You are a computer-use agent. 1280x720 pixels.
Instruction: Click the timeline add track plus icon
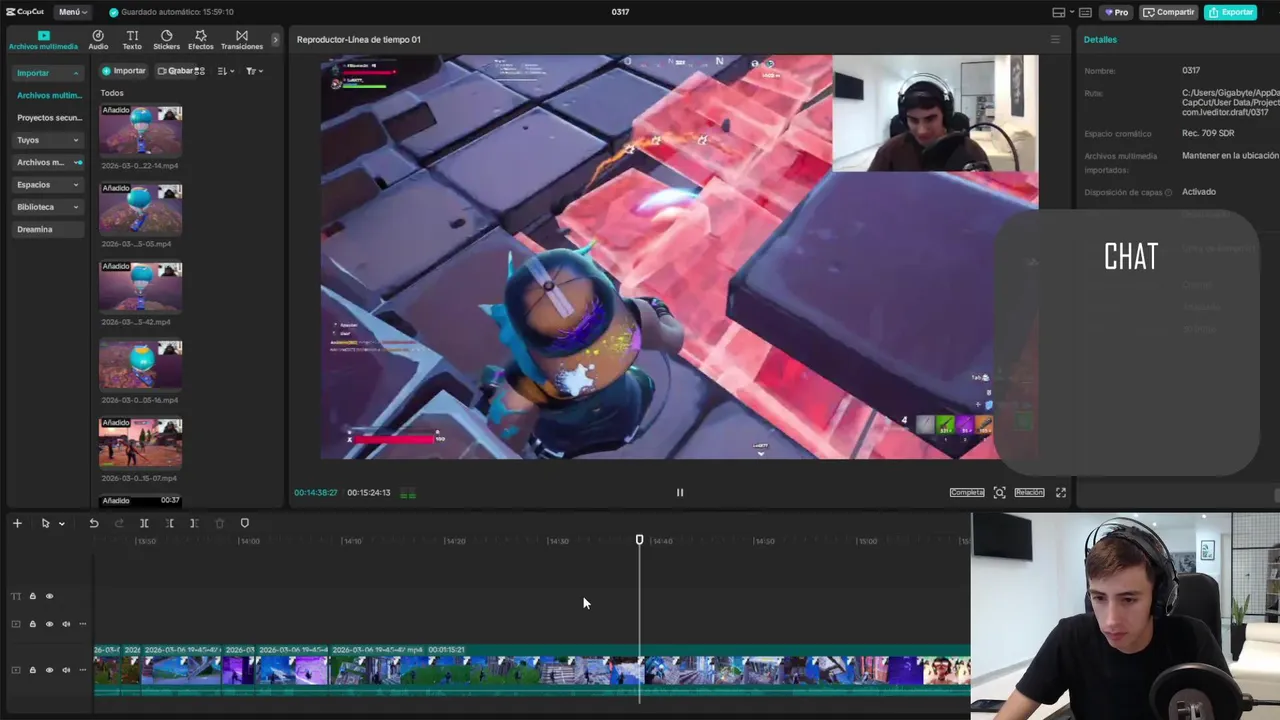pos(17,523)
